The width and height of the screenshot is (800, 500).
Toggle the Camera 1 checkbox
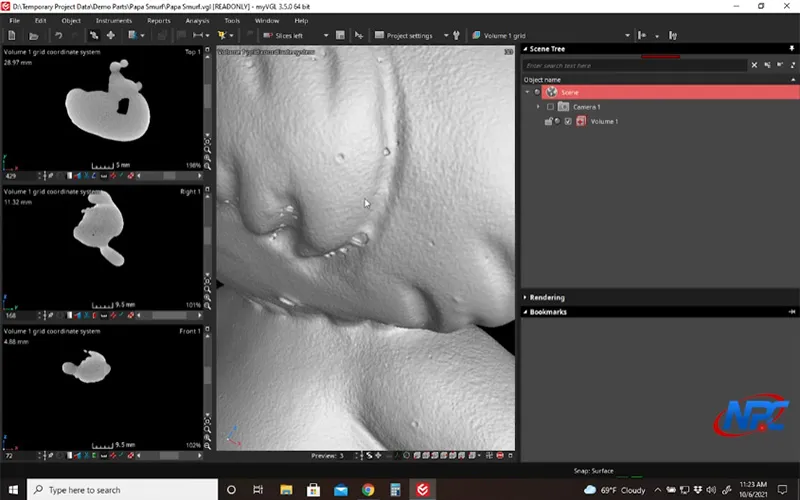550,107
